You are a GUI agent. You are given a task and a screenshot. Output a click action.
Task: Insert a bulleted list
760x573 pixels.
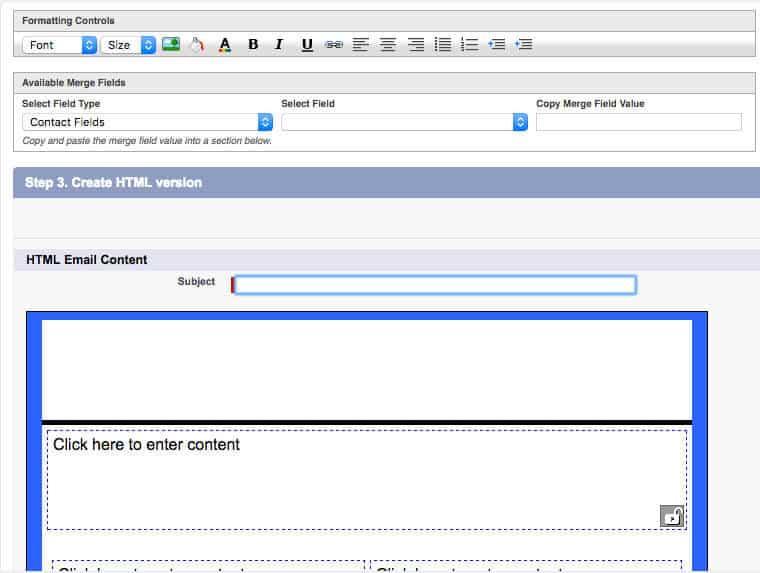pyautogui.click(x=442, y=44)
